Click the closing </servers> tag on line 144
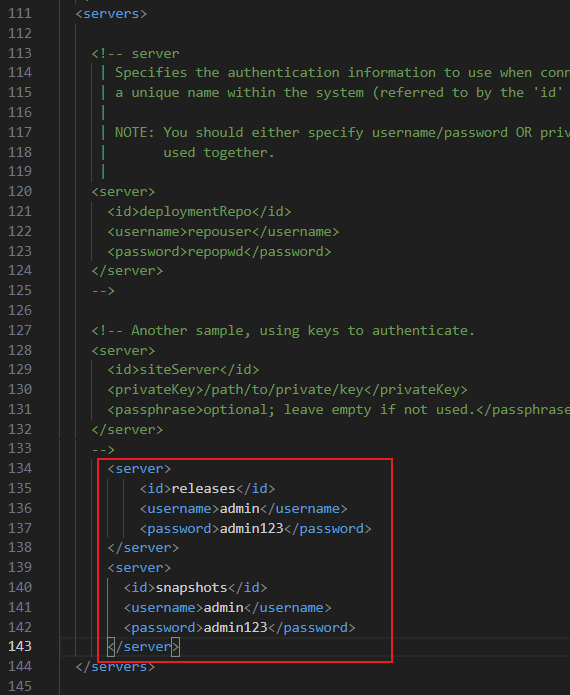The height and width of the screenshot is (695, 570). 115,667
